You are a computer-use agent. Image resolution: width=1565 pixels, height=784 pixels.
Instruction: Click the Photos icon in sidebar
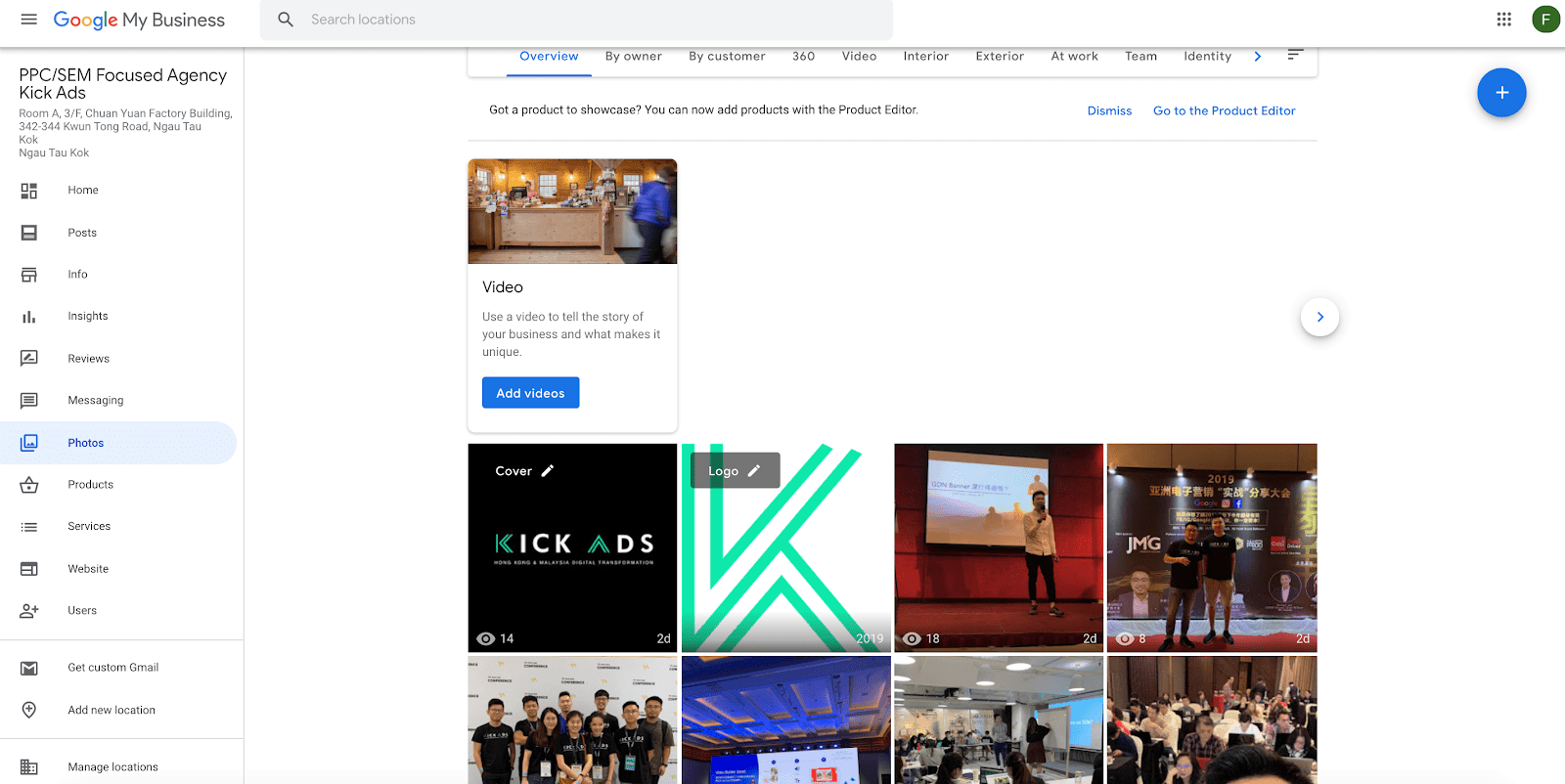[29, 443]
